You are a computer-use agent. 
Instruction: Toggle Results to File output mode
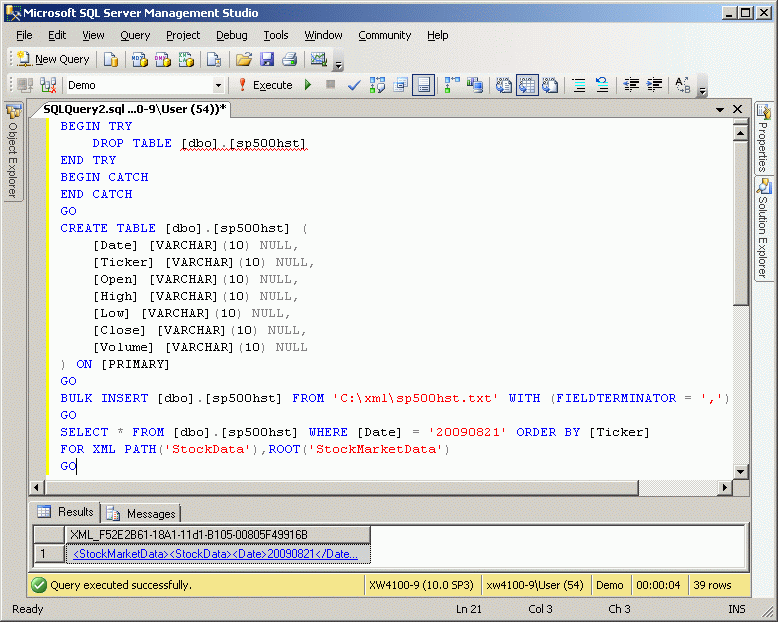pos(549,85)
